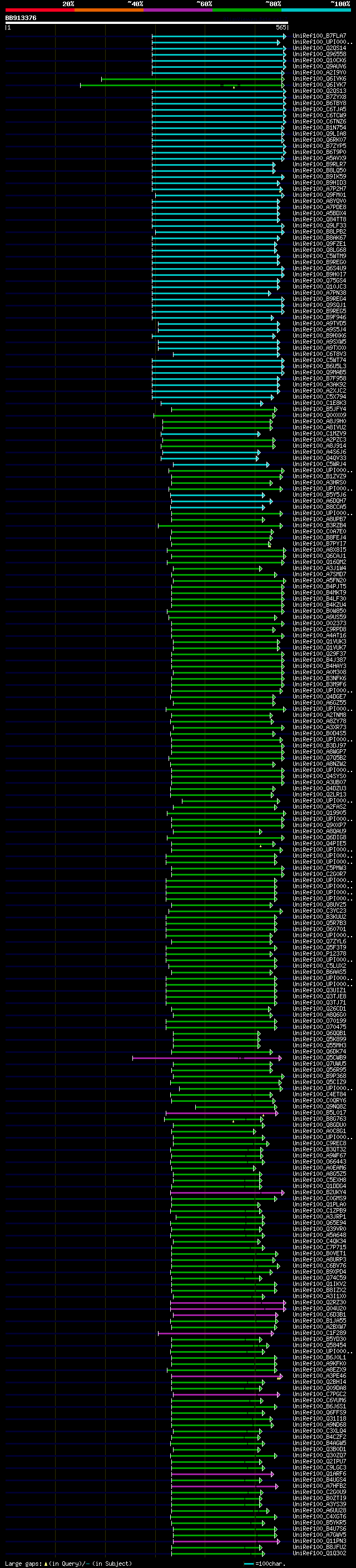Image resolution: width=356 pixels, height=1568 pixels.
Task: Select the label UniRef100_Q16QM2
Action: (x=319, y=562)
